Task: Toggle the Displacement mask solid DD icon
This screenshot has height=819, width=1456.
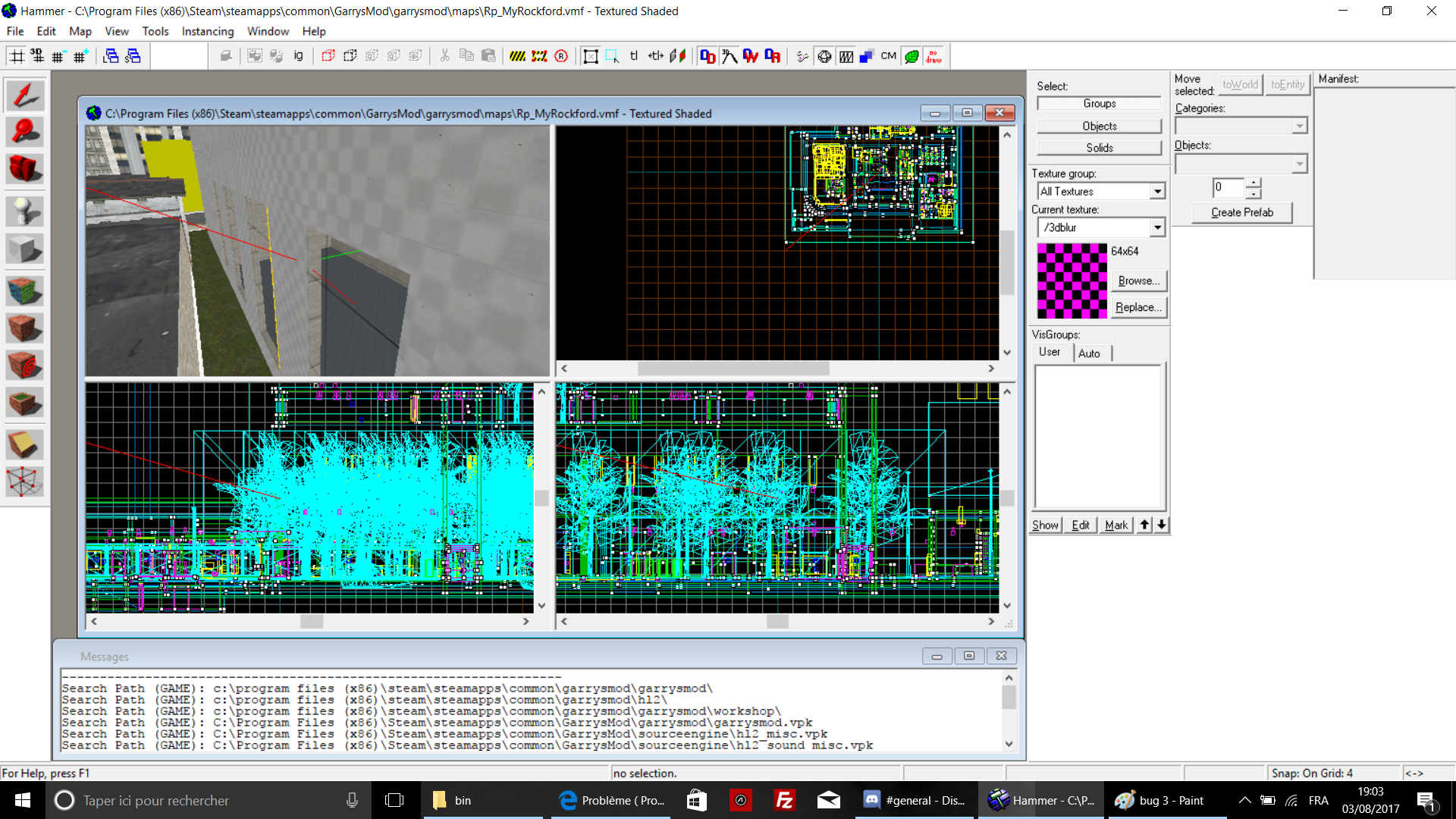Action: coord(708,56)
